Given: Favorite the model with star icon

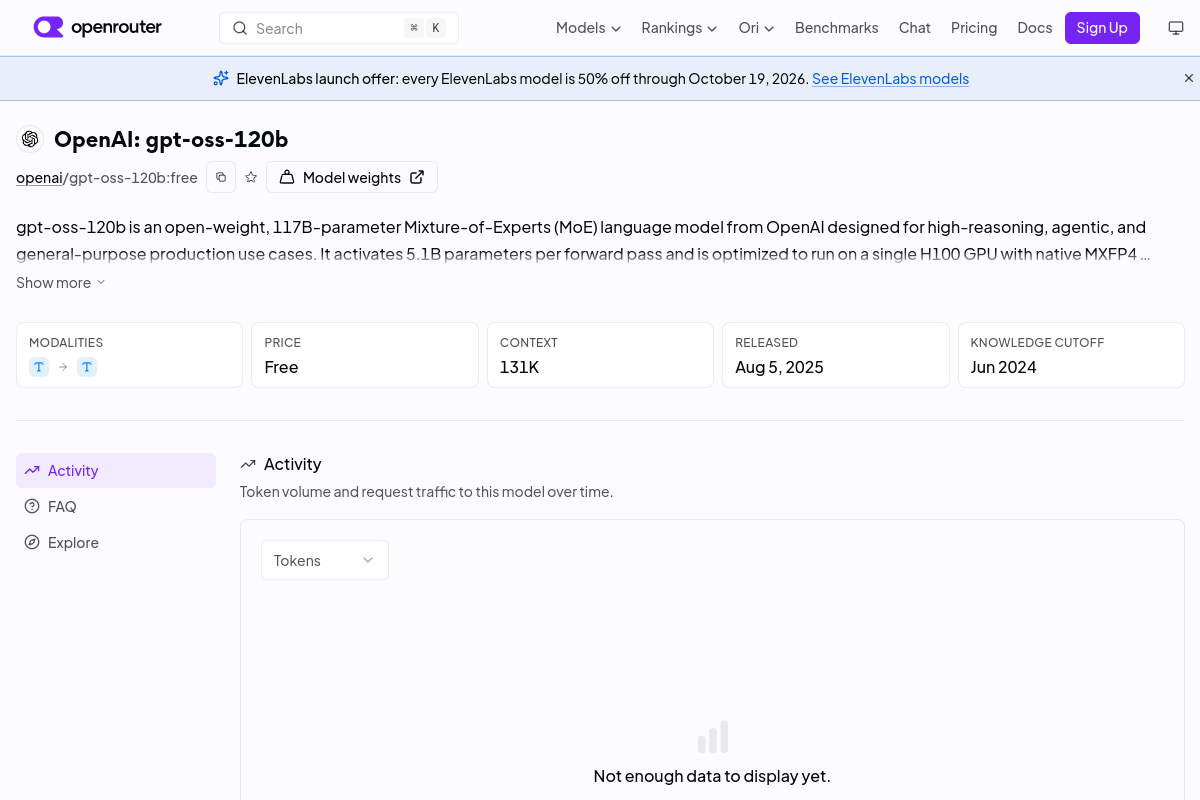Looking at the screenshot, I should (x=251, y=177).
